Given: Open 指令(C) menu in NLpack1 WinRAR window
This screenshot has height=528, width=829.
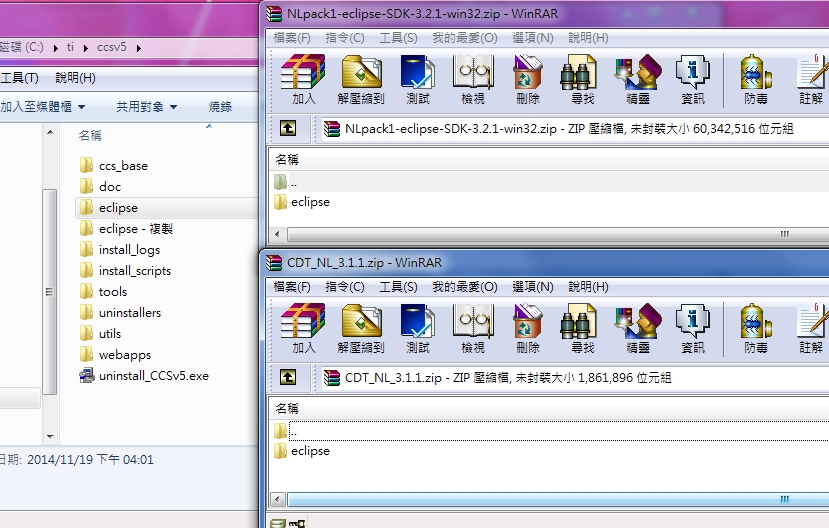Looking at the screenshot, I should [345, 38].
